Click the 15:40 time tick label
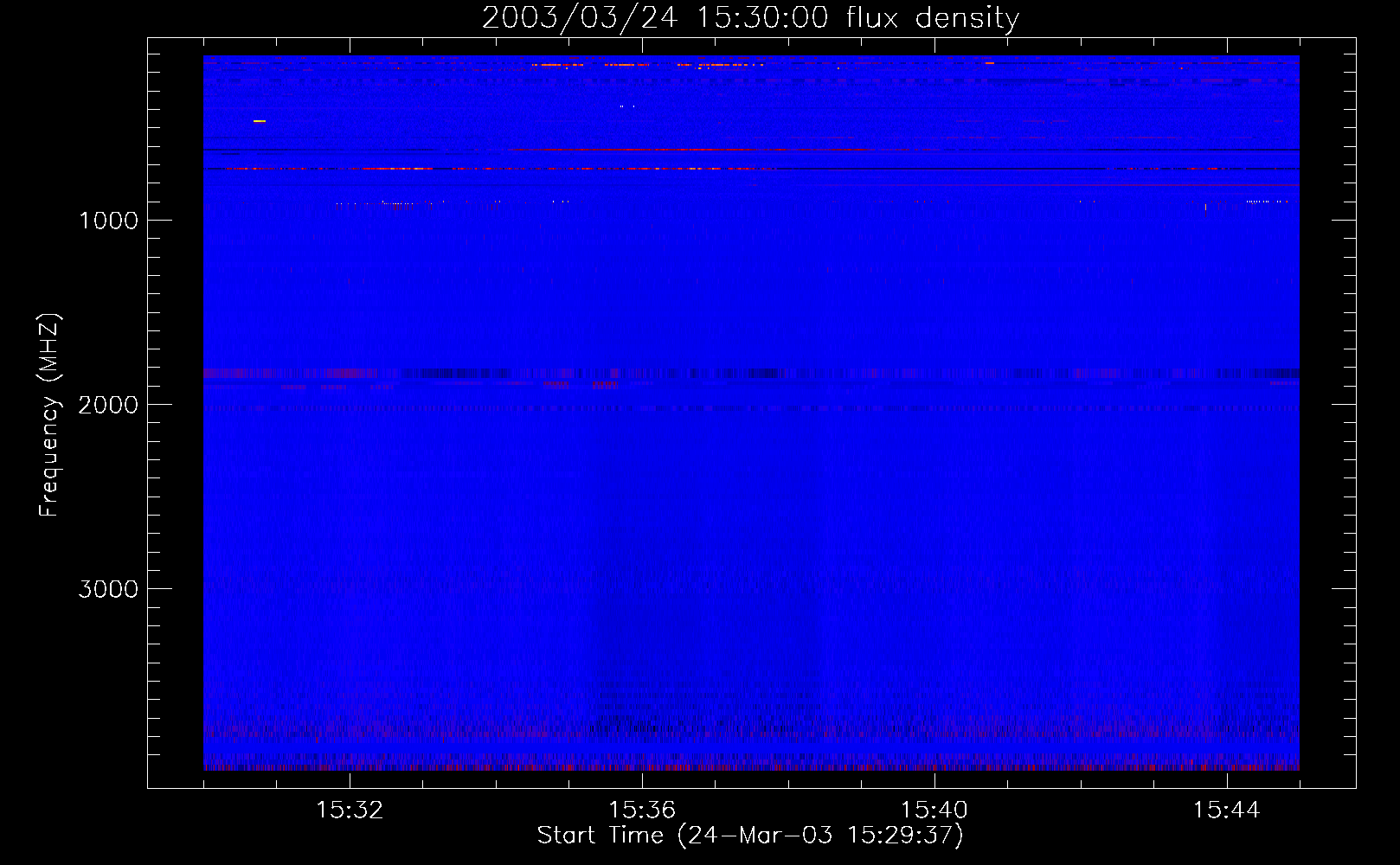The image size is (1400, 865). (x=934, y=811)
